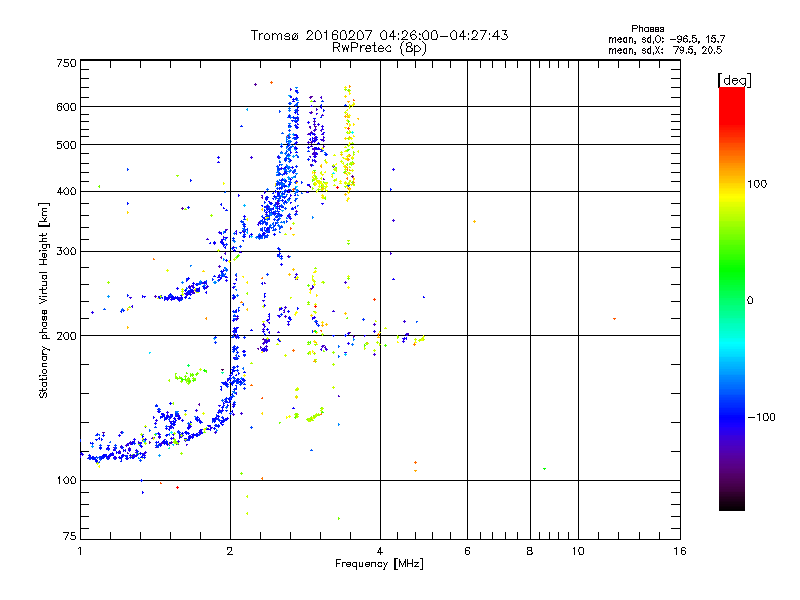Image resolution: width=800 pixels, height=600 pixels.
Task: Click the y-axis tick label '400'
Action: [x=67, y=192]
